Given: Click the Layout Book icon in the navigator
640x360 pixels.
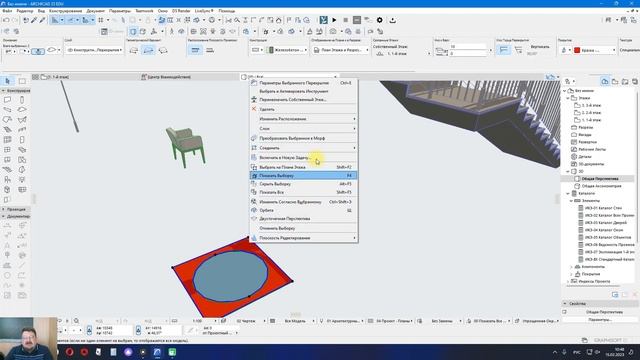Looking at the screenshot, I should pos(625,81).
